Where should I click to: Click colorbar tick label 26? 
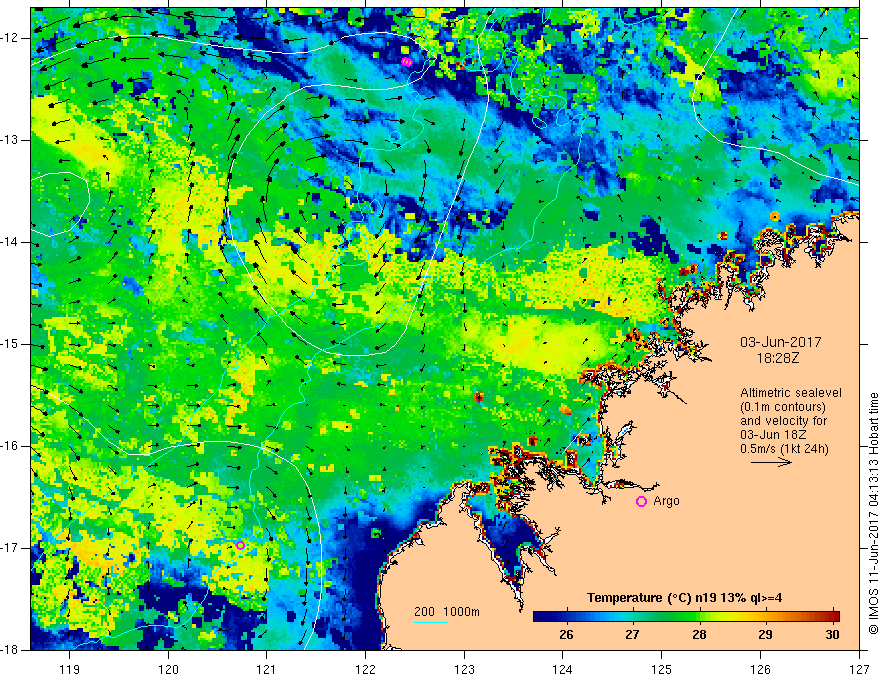pos(566,635)
